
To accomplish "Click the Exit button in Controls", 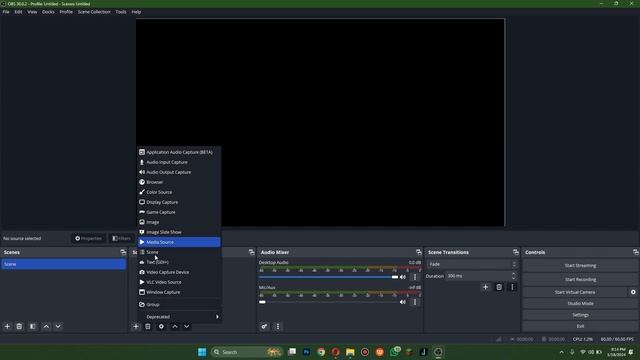I will 580,327.
